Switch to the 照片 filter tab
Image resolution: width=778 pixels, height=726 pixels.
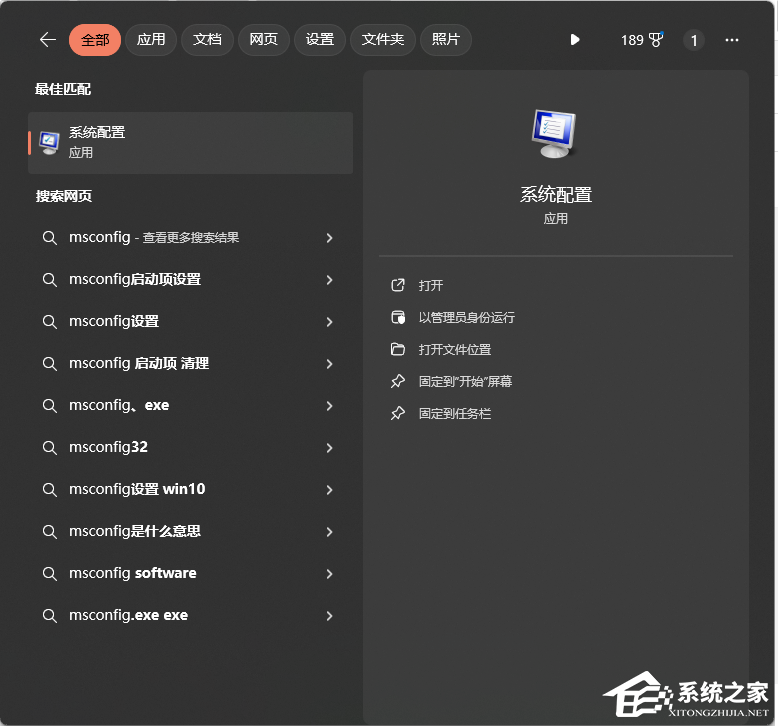[x=446, y=40]
